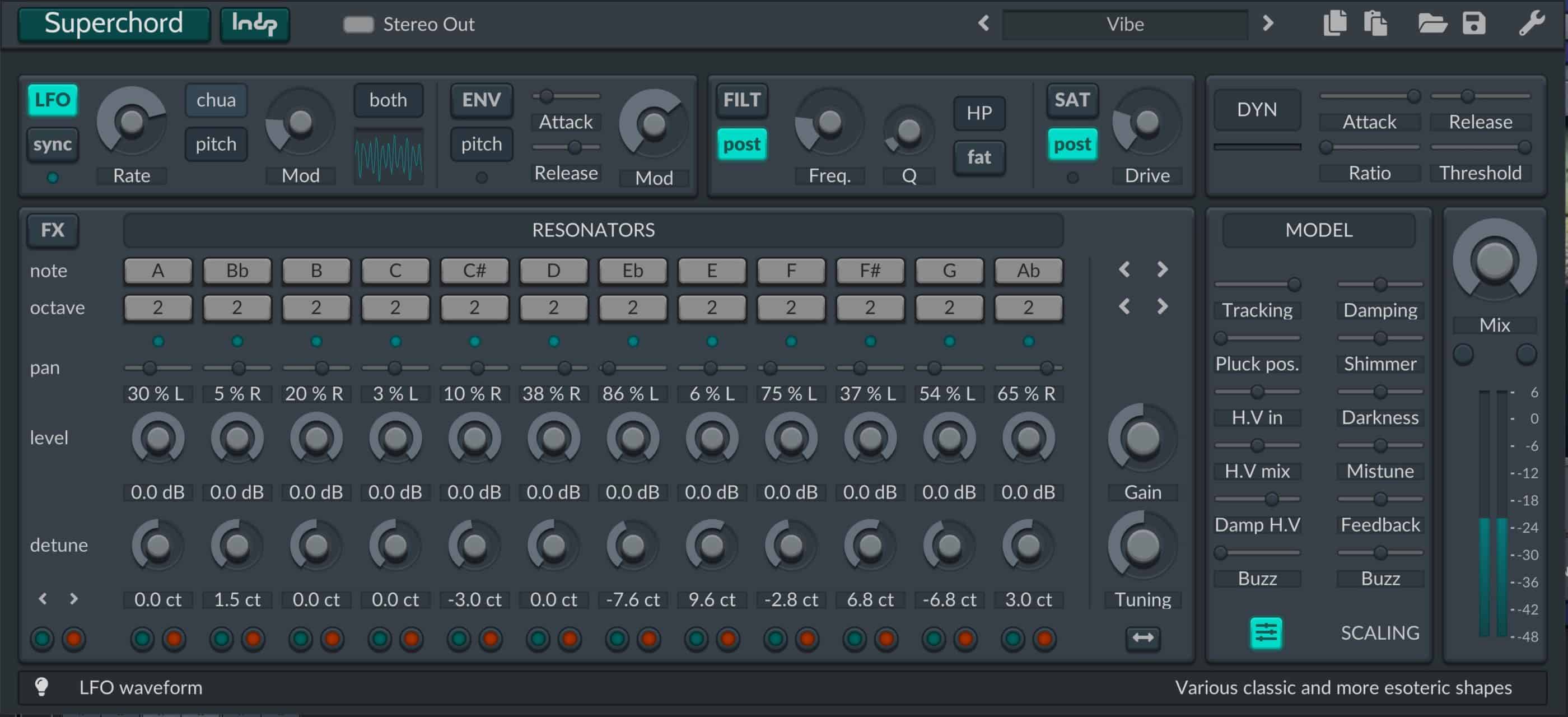Shift the note row using its left chevron

pos(1125,270)
